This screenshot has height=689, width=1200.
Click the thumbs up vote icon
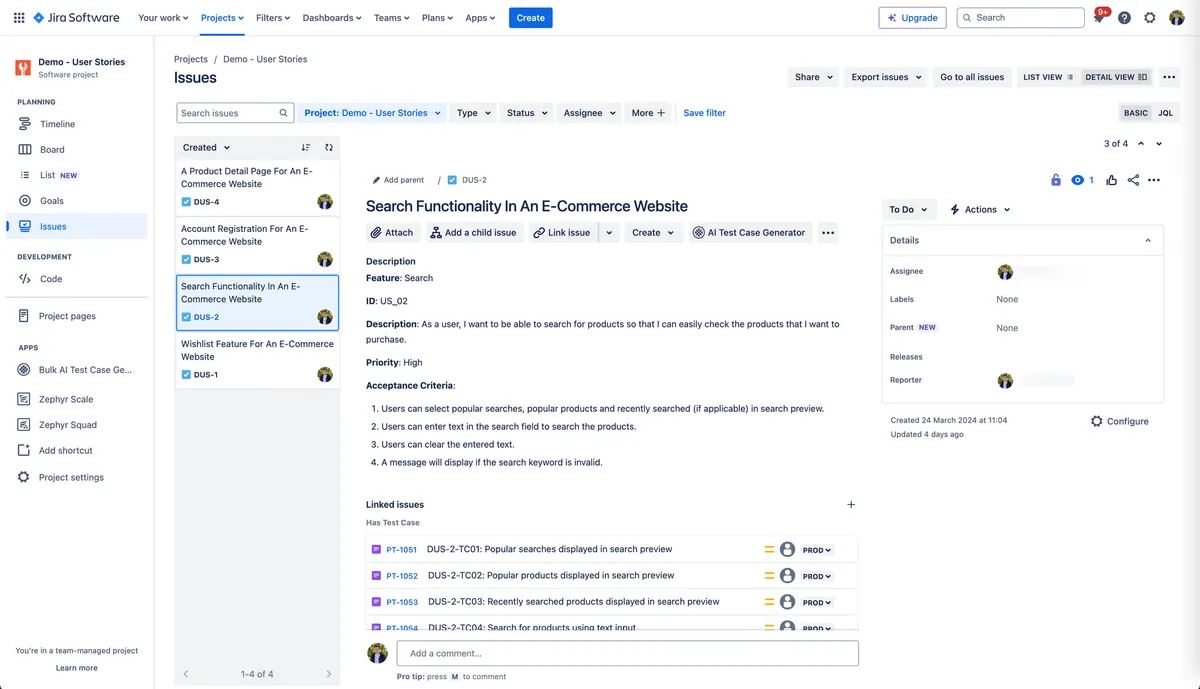pos(1112,180)
